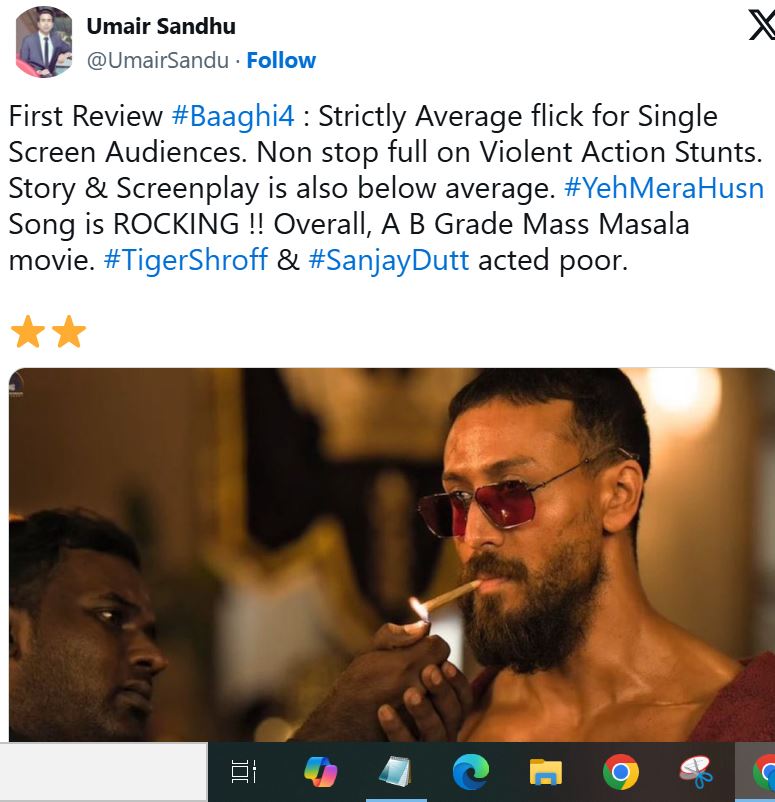
Task: Click the #SanjayDutt hashtag
Action: [389, 260]
